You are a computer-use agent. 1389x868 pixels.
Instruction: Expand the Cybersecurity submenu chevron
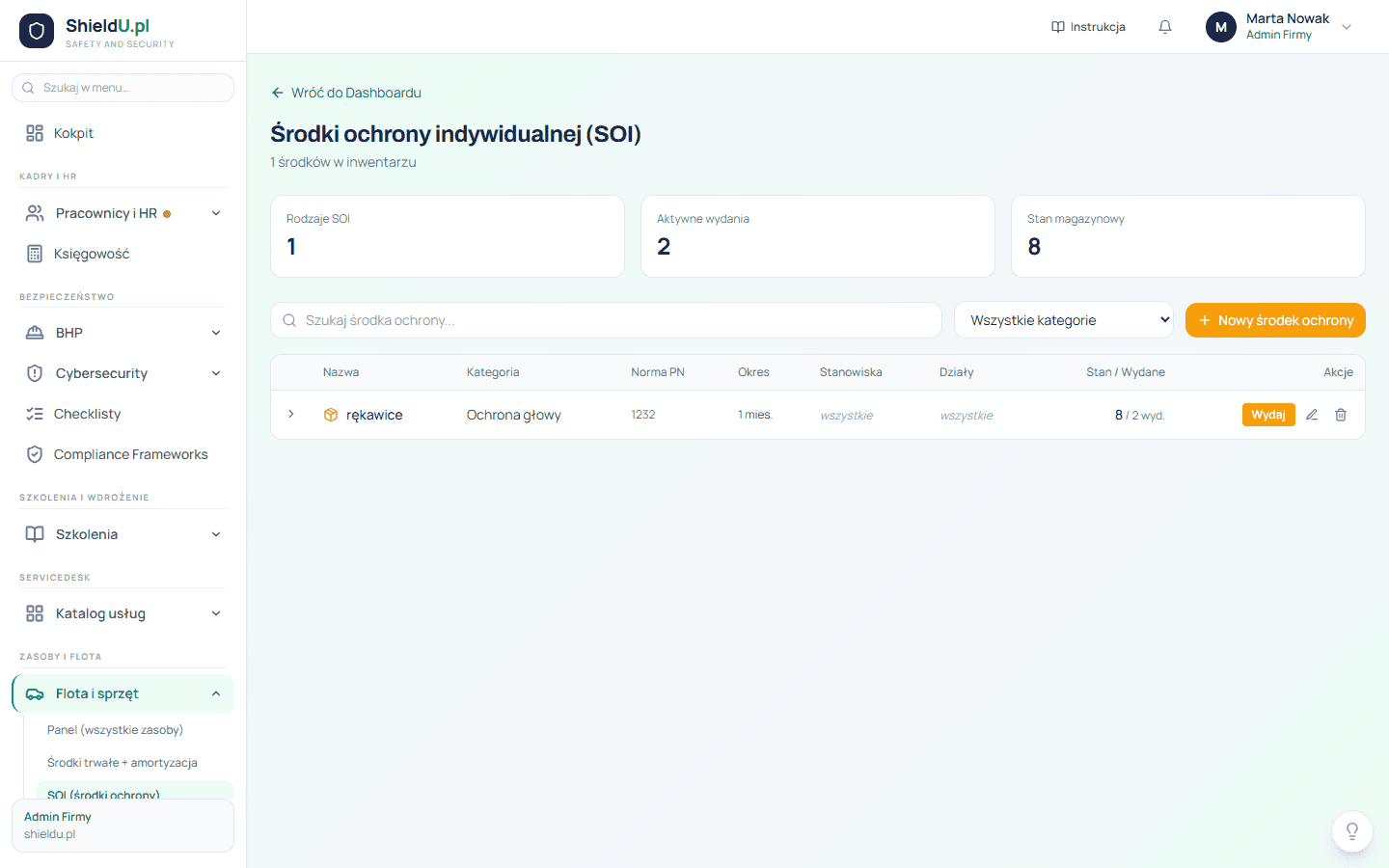click(216, 373)
